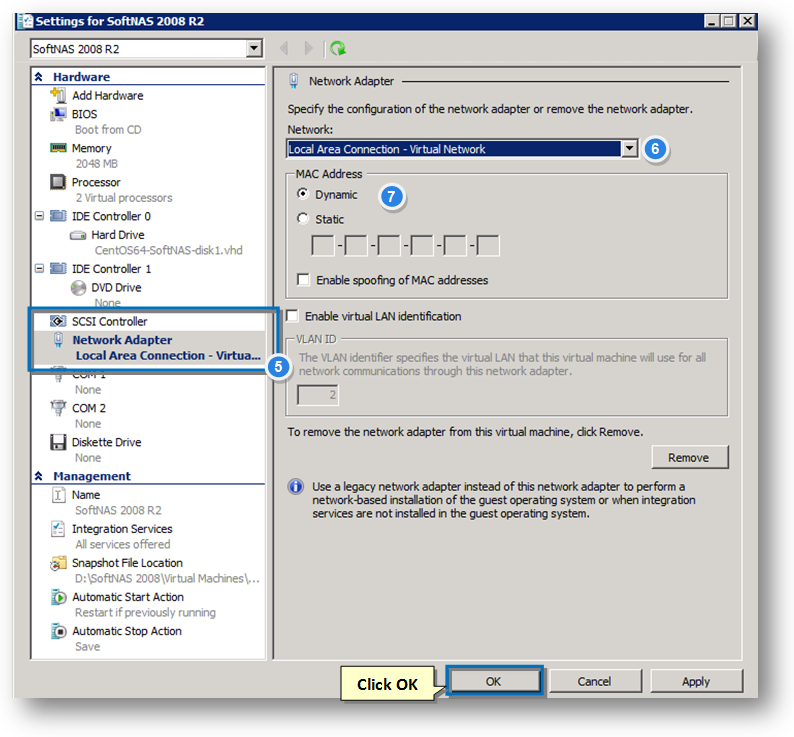Remove the network adapter
The height and width of the screenshot is (737, 794).
tap(689, 457)
